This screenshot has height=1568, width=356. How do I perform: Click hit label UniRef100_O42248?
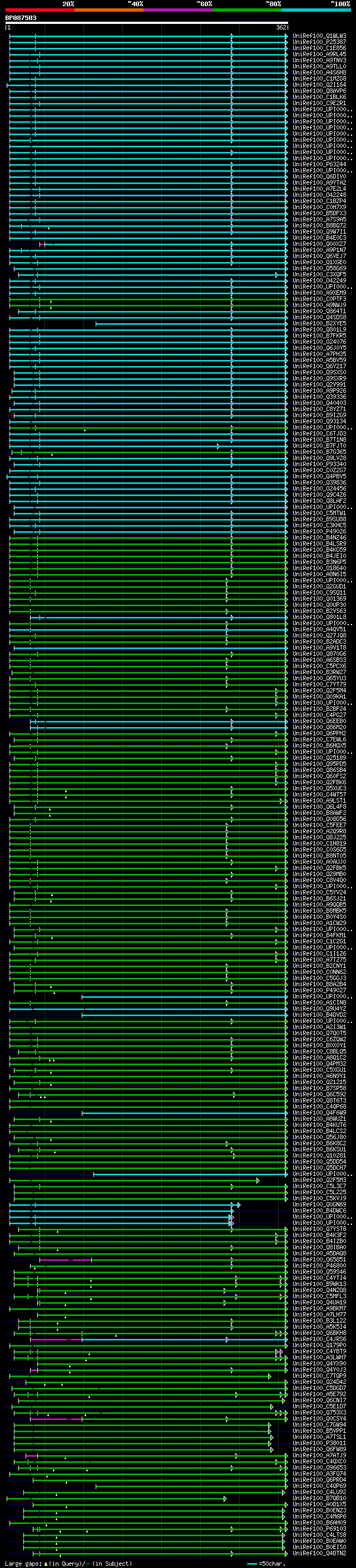319,195
